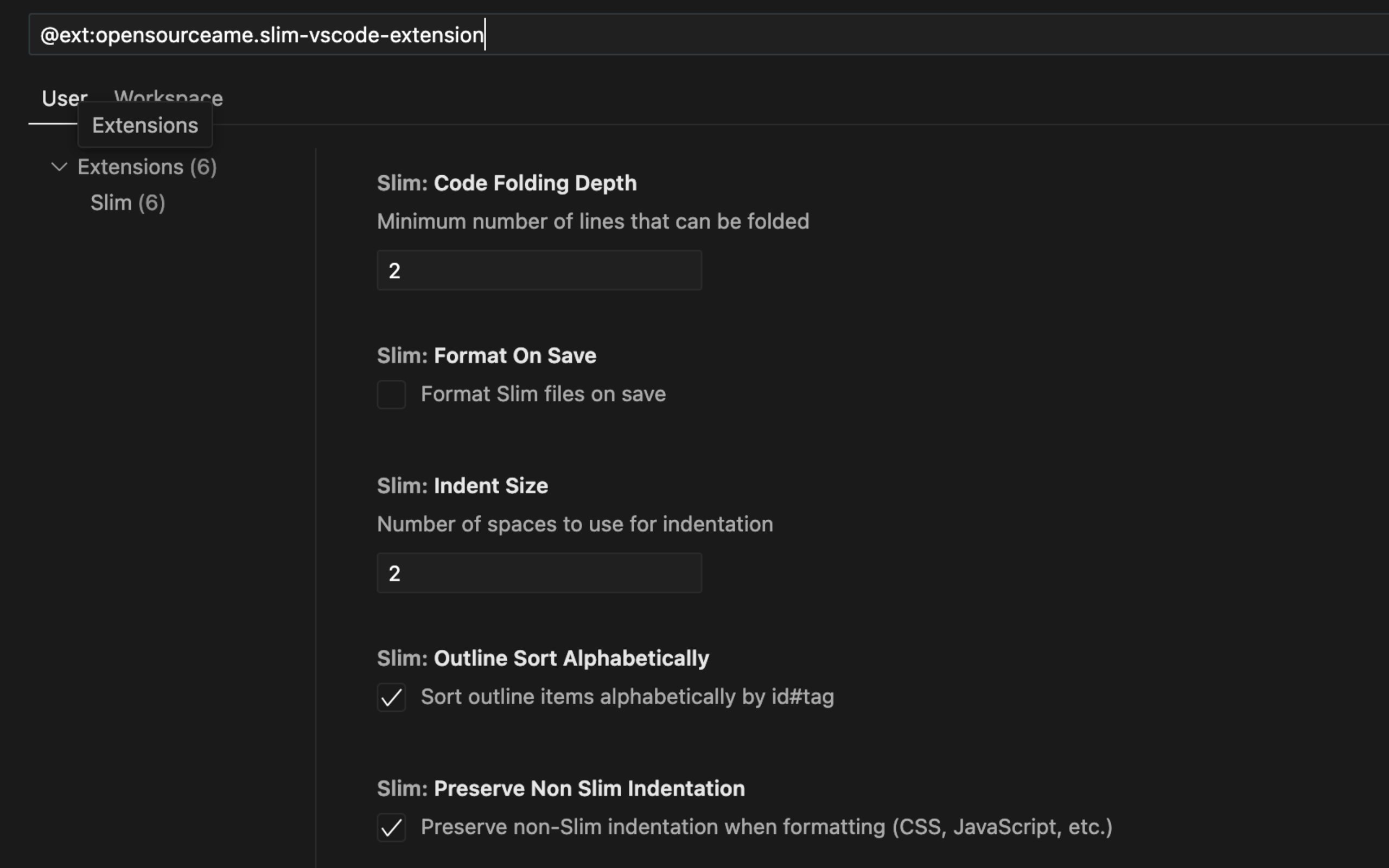Click 'Minimum number of lines' description text
This screenshot has height=868, width=1389.
pyautogui.click(x=592, y=221)
